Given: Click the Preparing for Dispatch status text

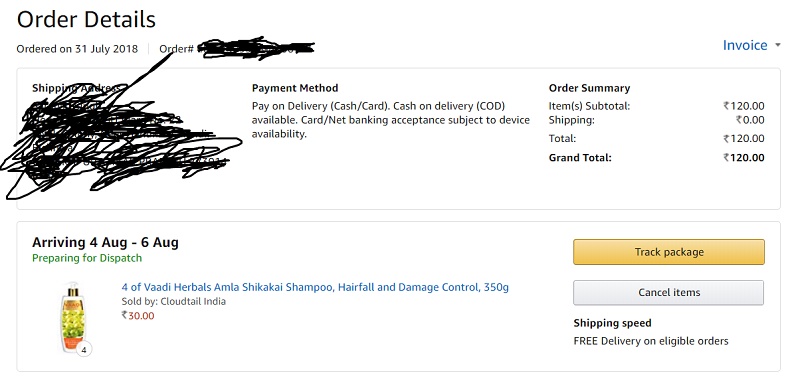Looking at the screenshot, I should [x=87, y=258].
